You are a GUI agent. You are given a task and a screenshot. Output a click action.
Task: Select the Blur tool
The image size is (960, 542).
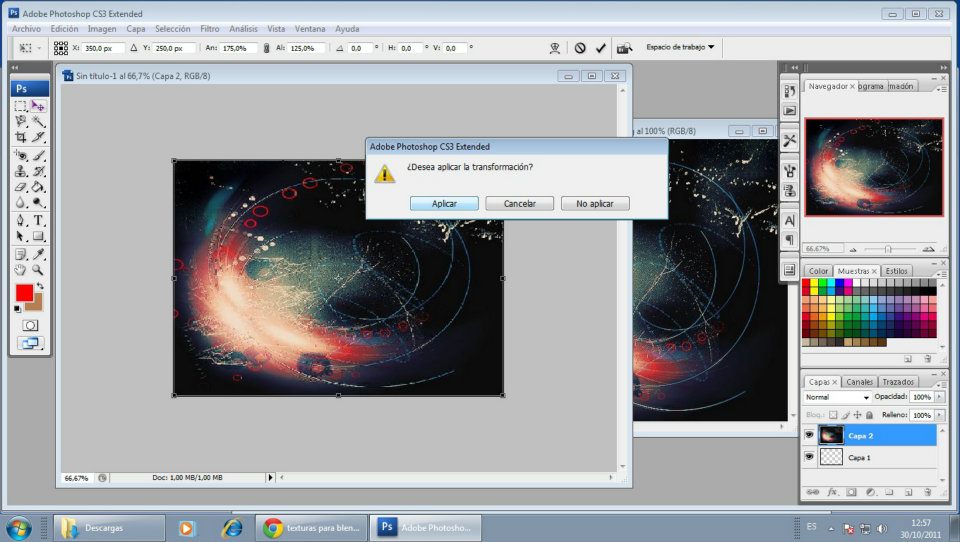(x=21, y=202)
